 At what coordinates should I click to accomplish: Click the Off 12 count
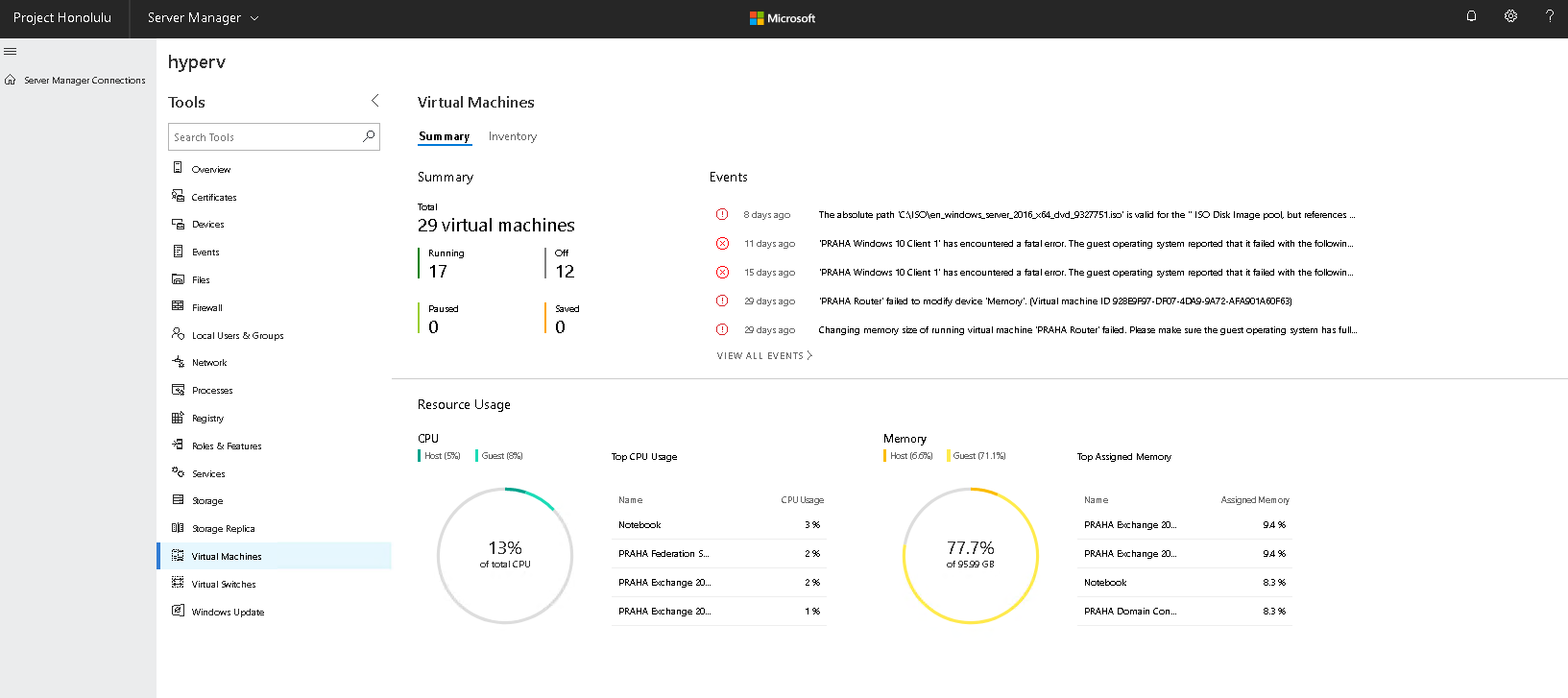(x=561, y=263)
